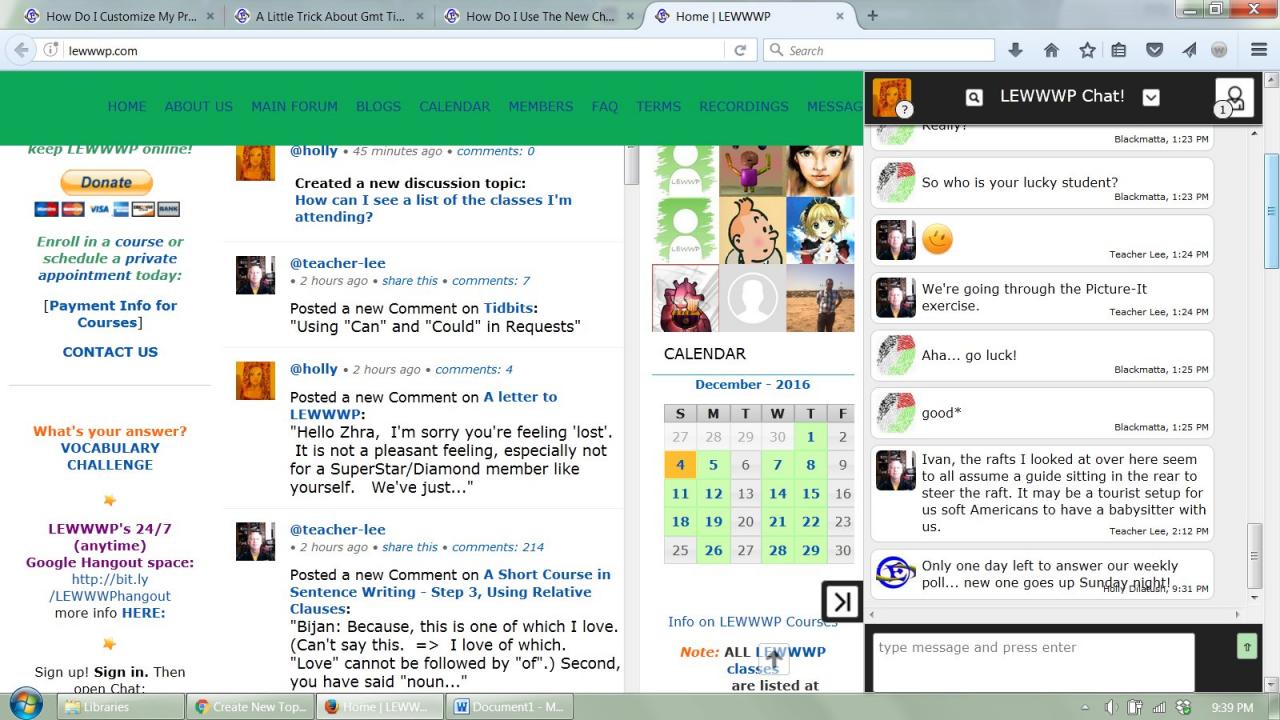The width and height of the screenshot is (1280, 720).
Task: Open the RECORDINGS menu item
Action: (x=744, y=106)
